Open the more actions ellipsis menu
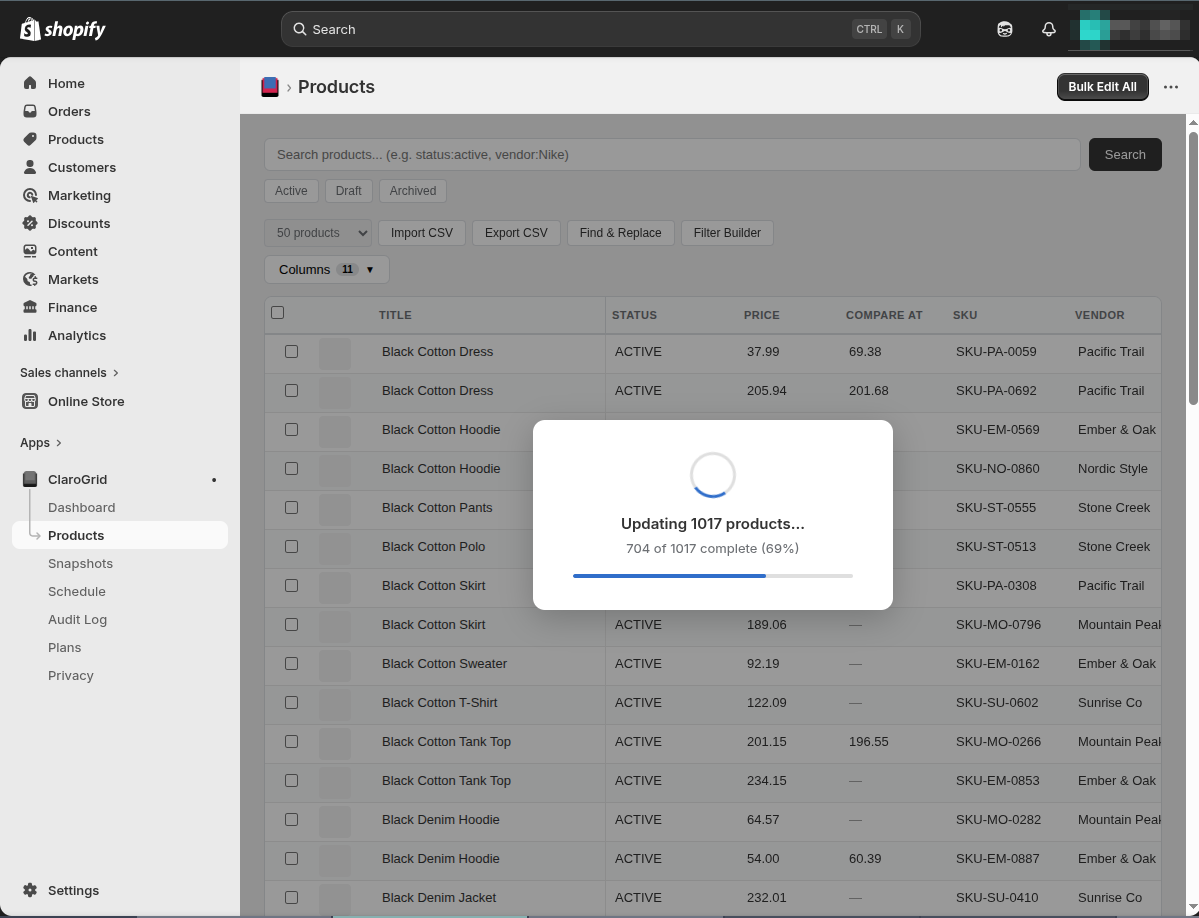Screen dimensions: 1199x918 pyautogui.click(x=1171, y=87)
